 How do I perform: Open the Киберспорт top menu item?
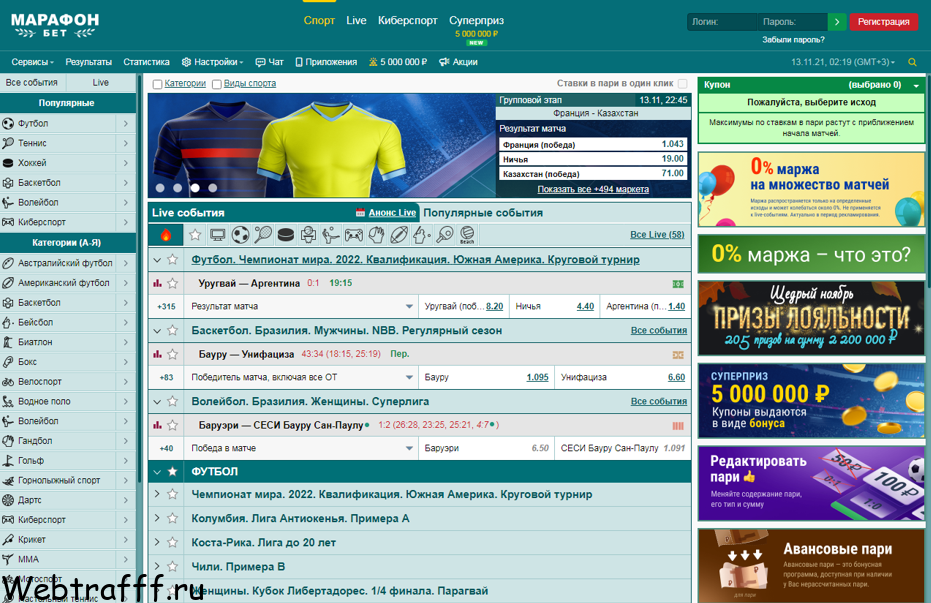pyautogui.click(x=407, y=20)
